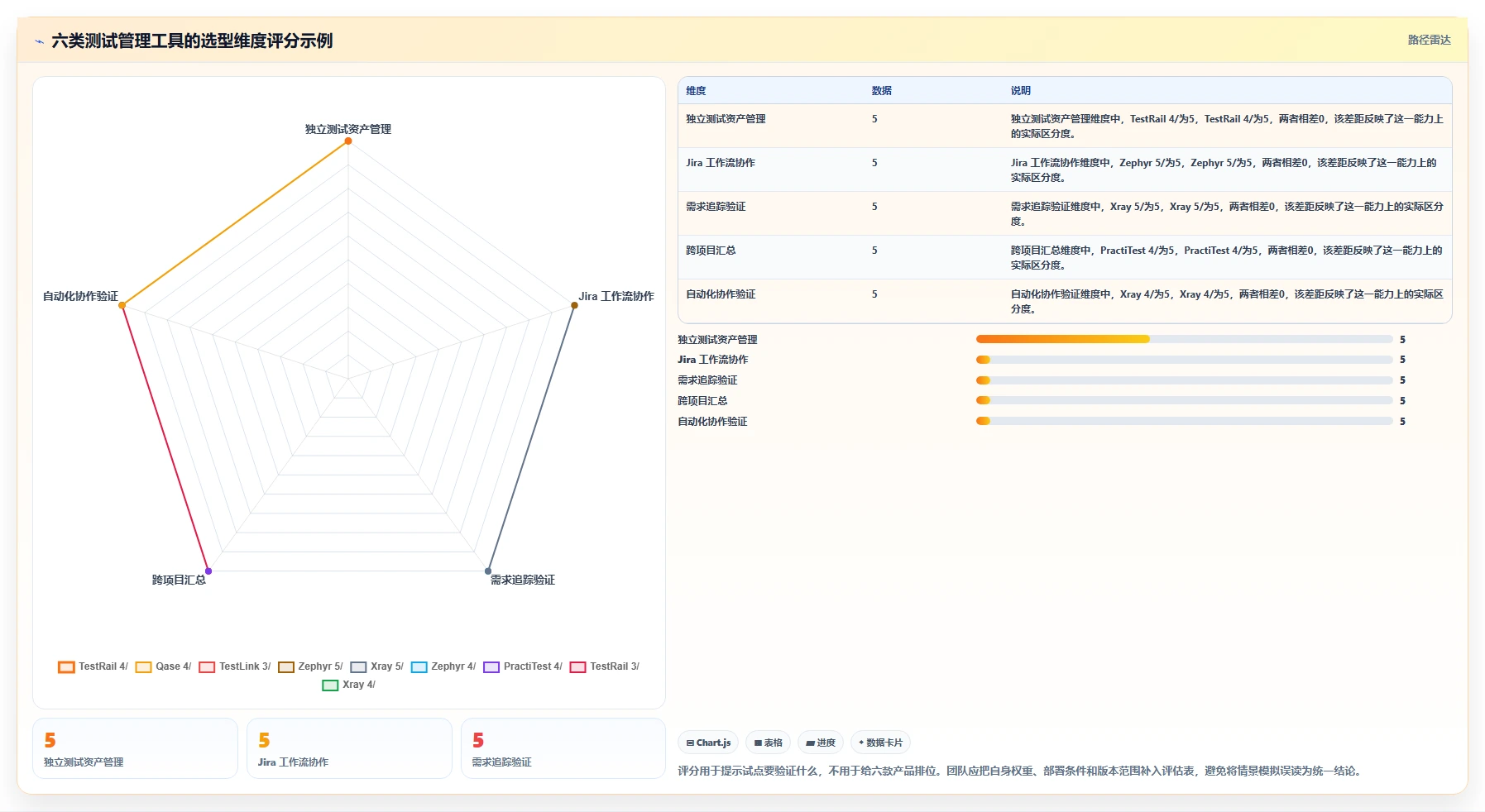Open the Jira 工作流协作 summary card
The width and height of the screenshot is (1485, 812).
pyautogui.click(x=349, y=748)
